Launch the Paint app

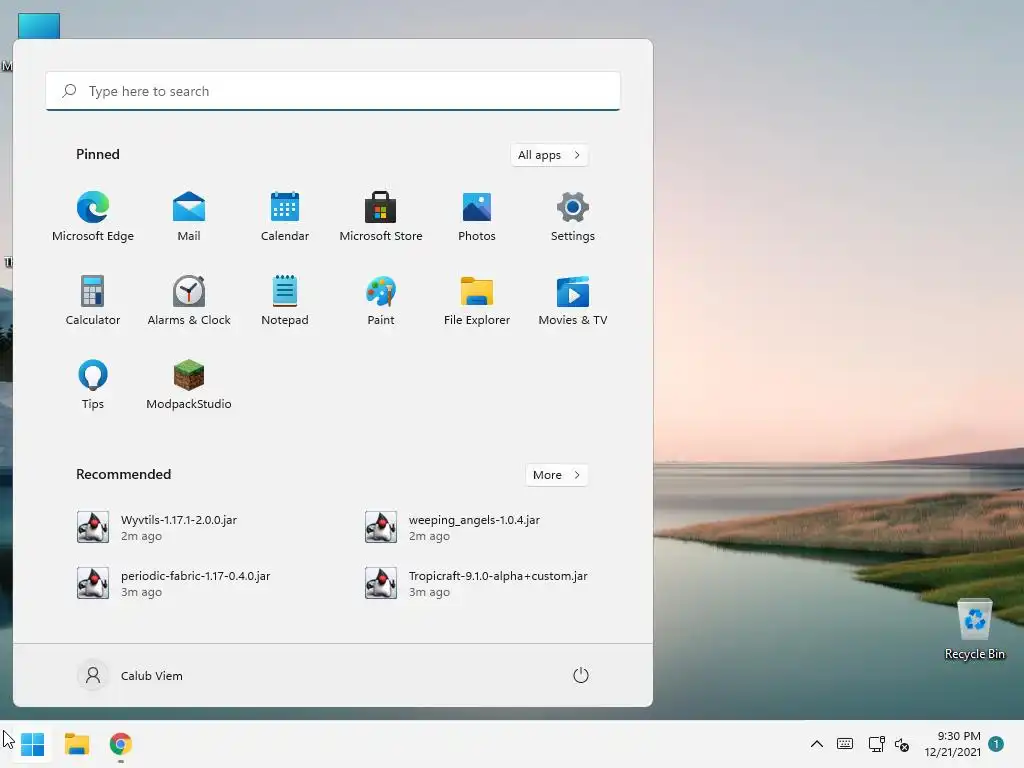click(381, 300)
